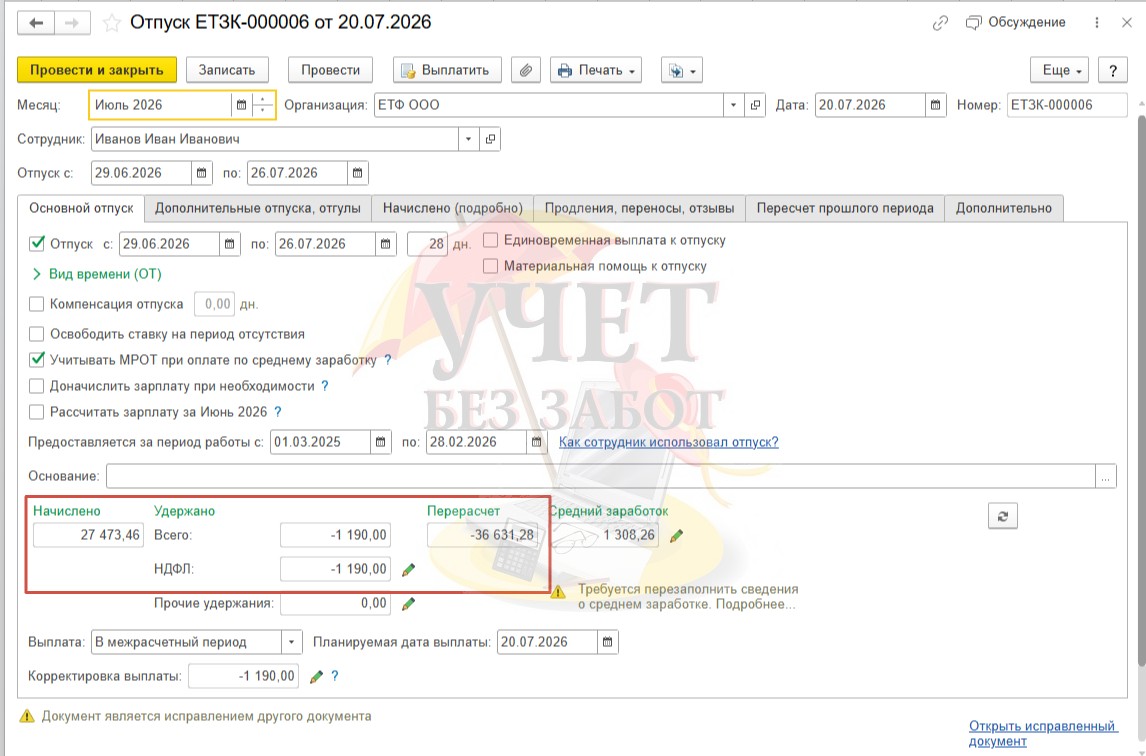The height and width of the screenshot is (756, 1146).
Task: Click the refresh recalculation button
Action: (x=1002, y=516)
